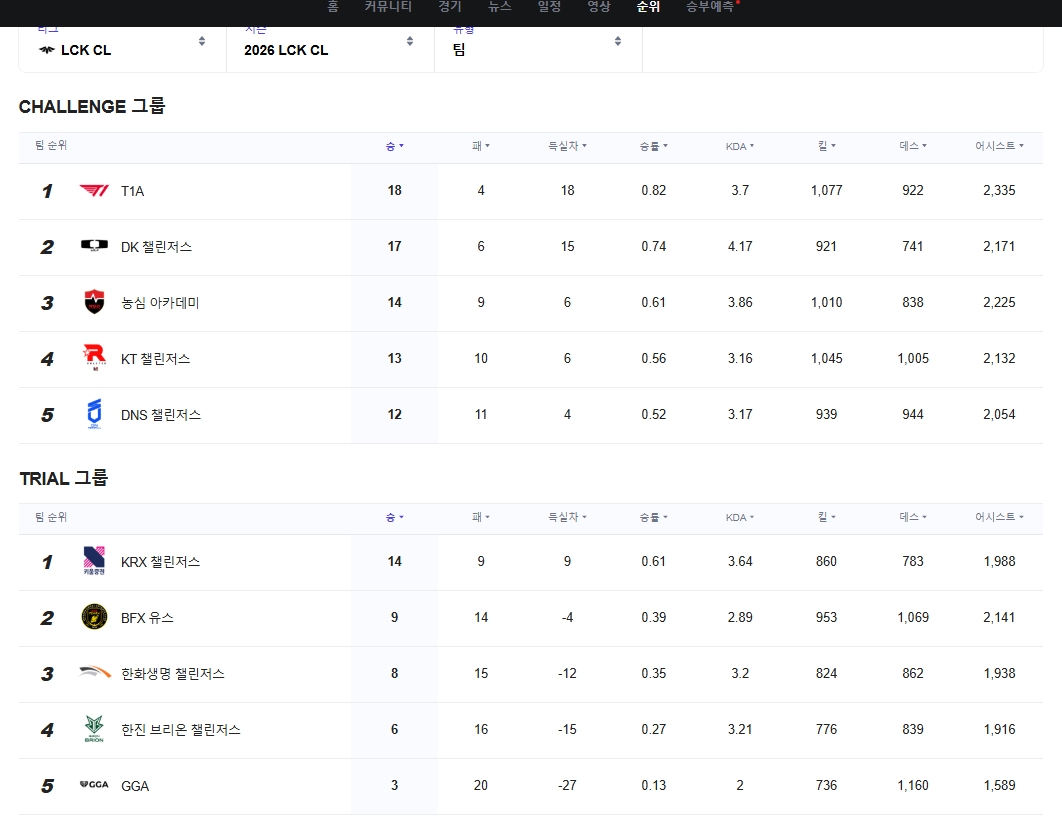
Task: Open DK 챌린저스 team link
Action: (x=156, y=247)
